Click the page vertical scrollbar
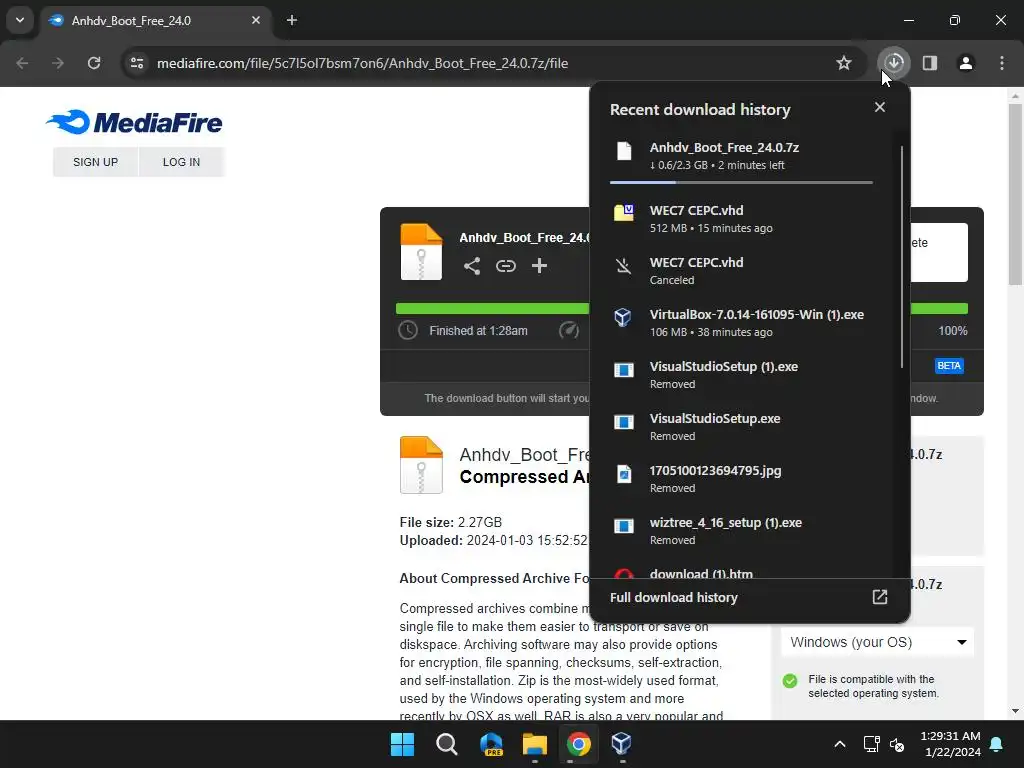This screenshot has height=768, width=1024. coord(1015,194)
